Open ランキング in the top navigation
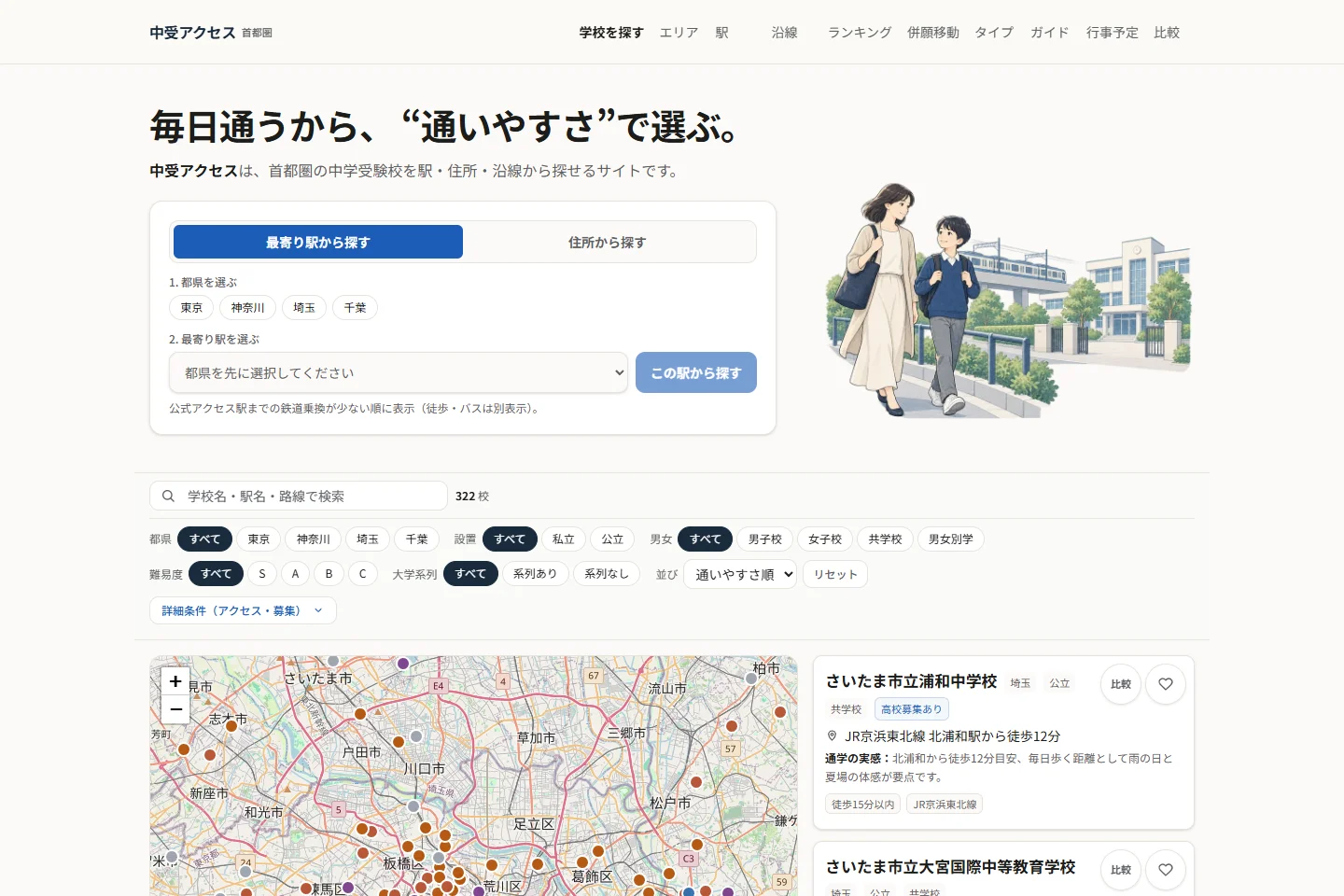The width and height of the screenshot is (1344, 896). coord(860,33)
